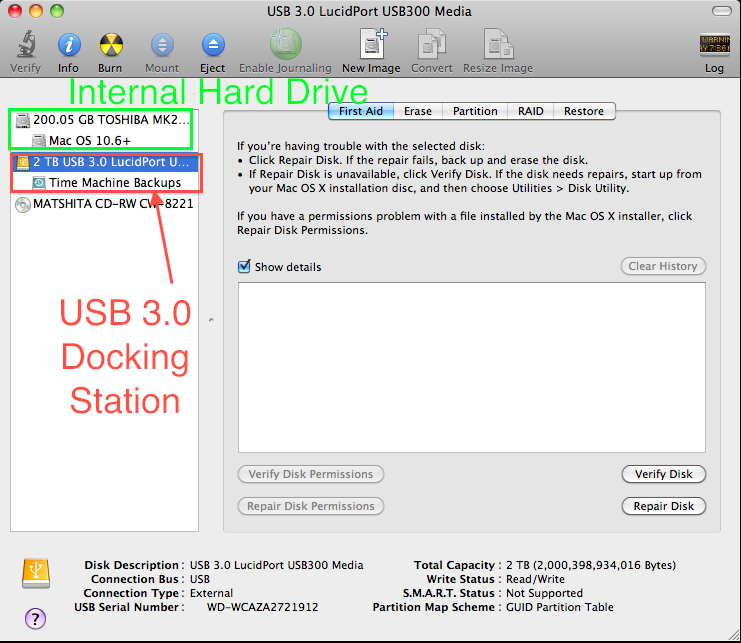Click the sidebar split divider handle
This screenshot has height=643, width=741.
pyautogui.click(x=211, y=320)
